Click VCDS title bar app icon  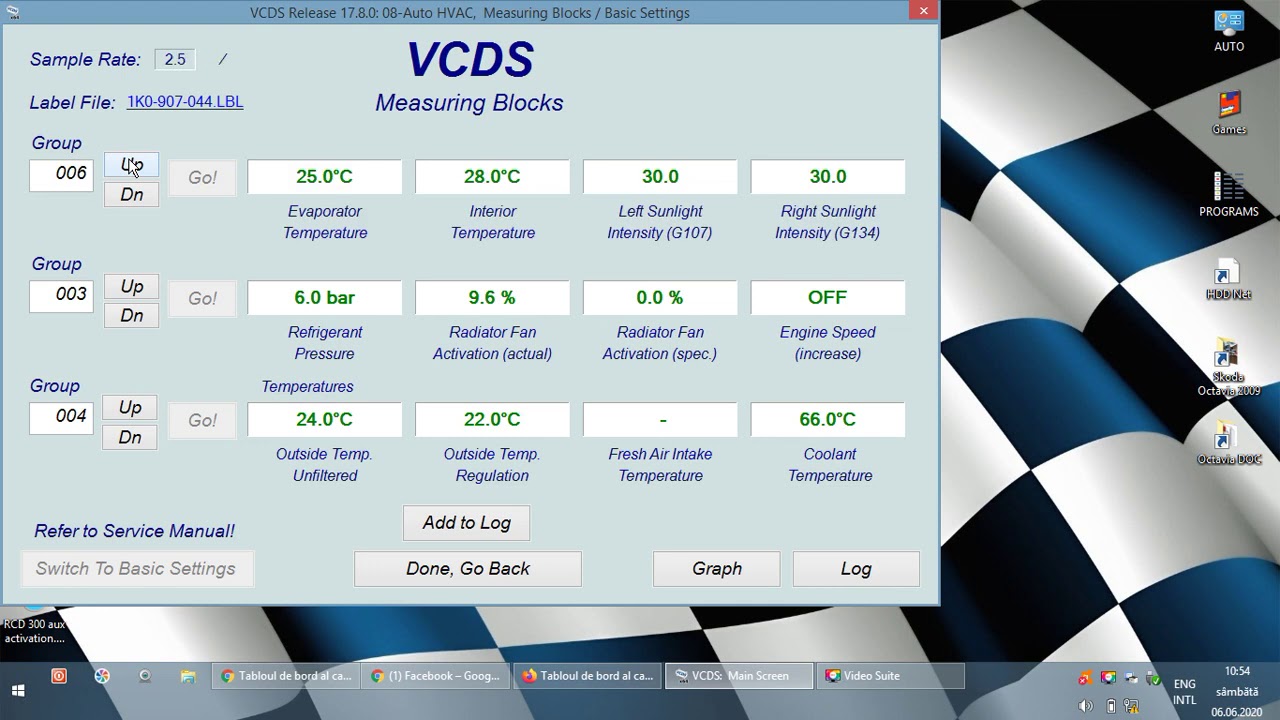click(x=12, y=12)
